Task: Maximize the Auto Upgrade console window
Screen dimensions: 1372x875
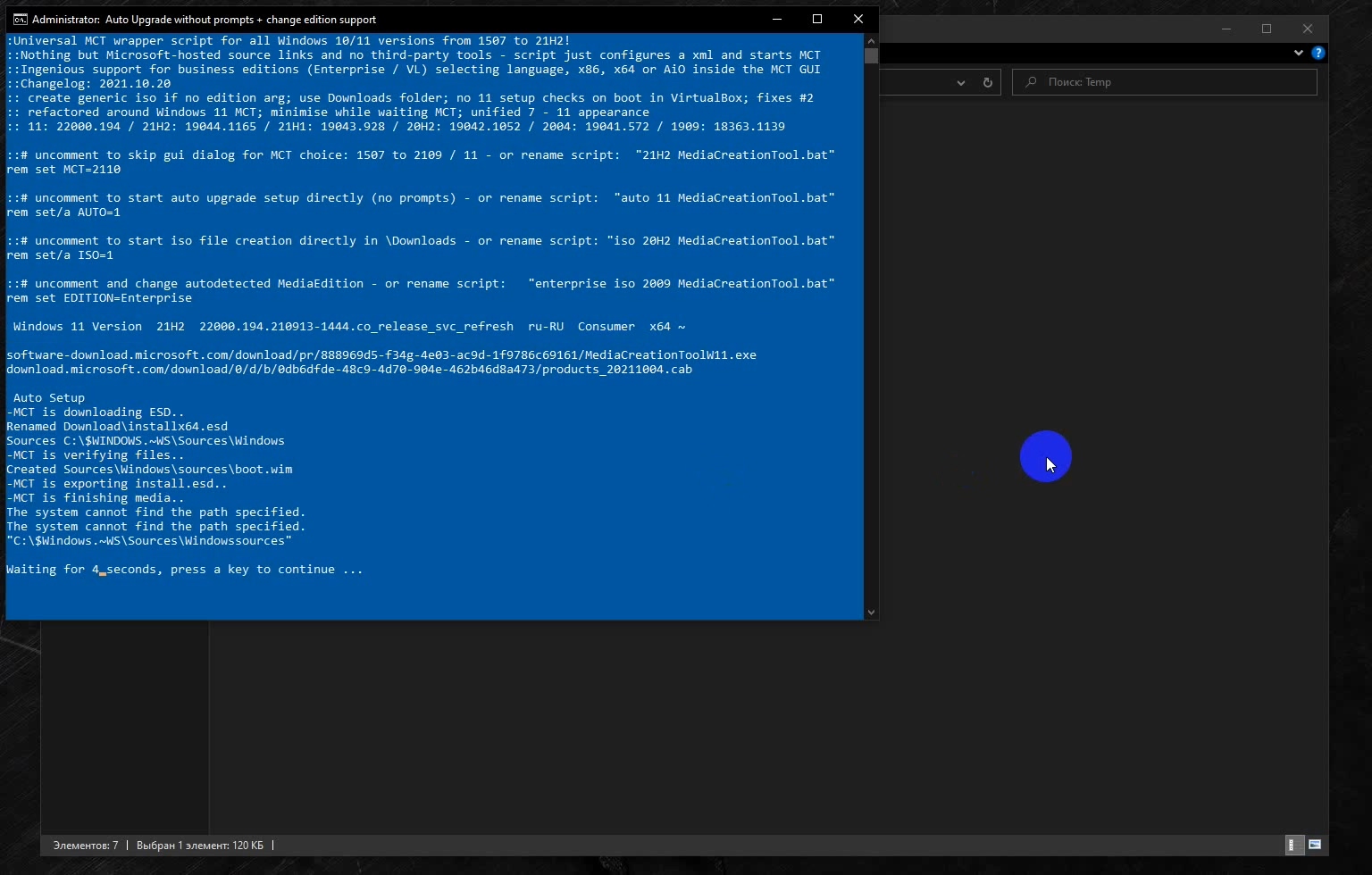Action: 817,19
